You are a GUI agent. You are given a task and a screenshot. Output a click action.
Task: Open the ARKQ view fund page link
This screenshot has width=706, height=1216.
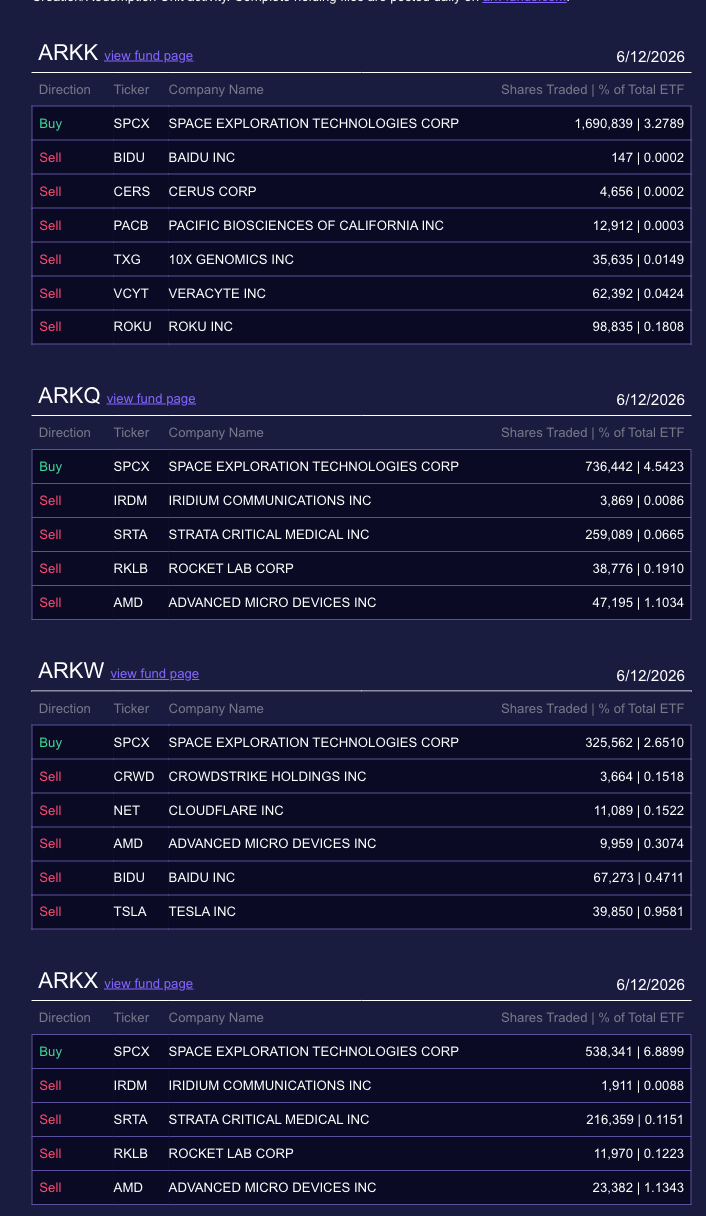tap(151, 399)
